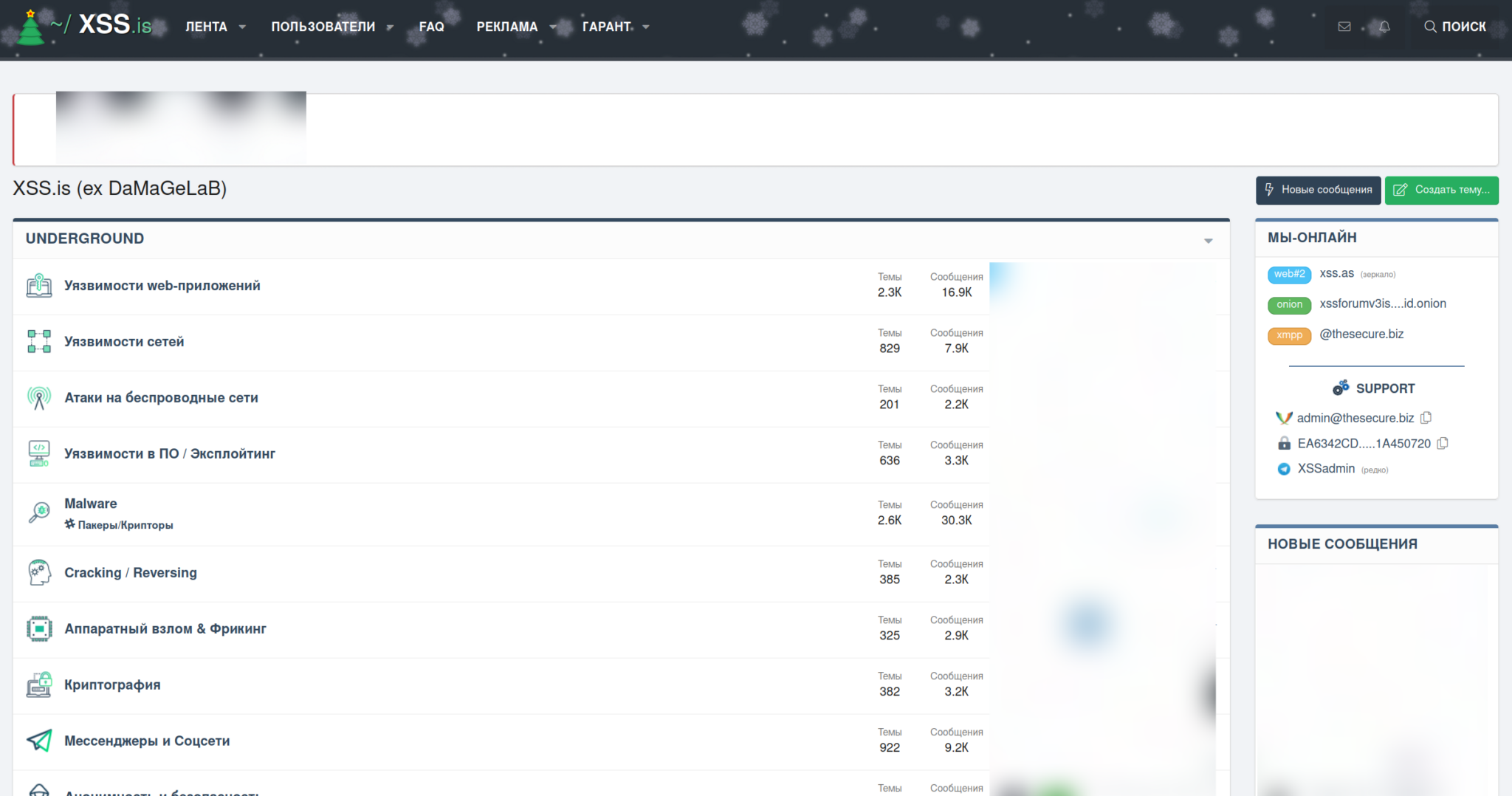Click the ГАРАНТ menu item
The height and width of the screenshot is (796, 1512).
[607, 27]
